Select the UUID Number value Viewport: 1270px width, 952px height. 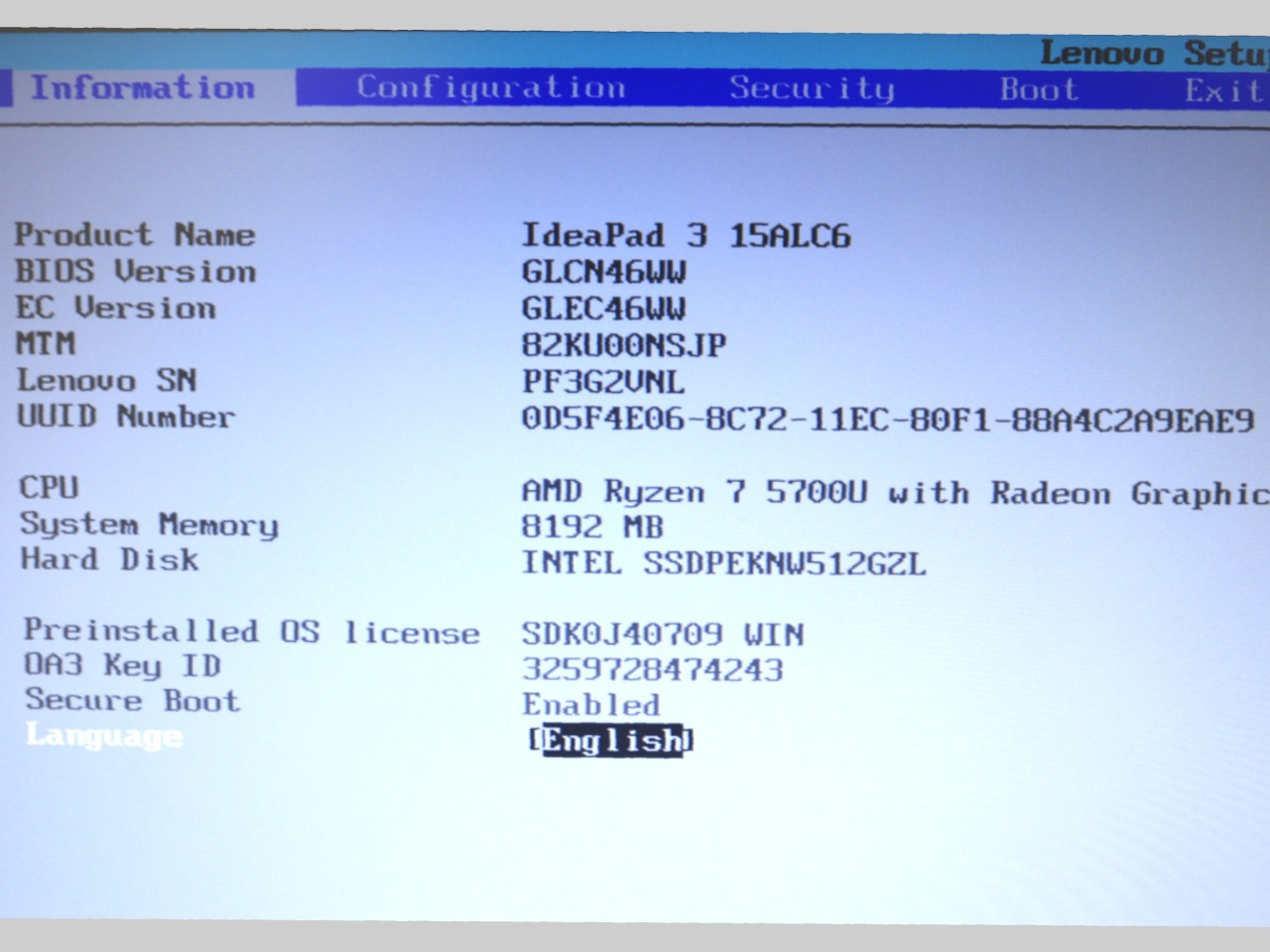coord(887,419)
